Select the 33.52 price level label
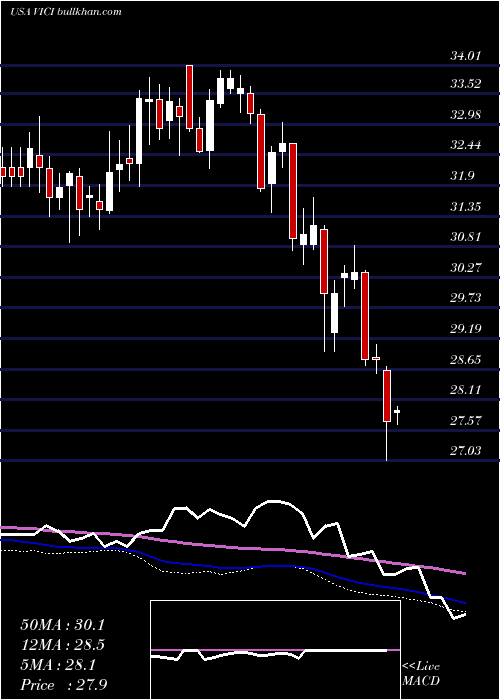 pyautogui.click(x=466, y=83)
